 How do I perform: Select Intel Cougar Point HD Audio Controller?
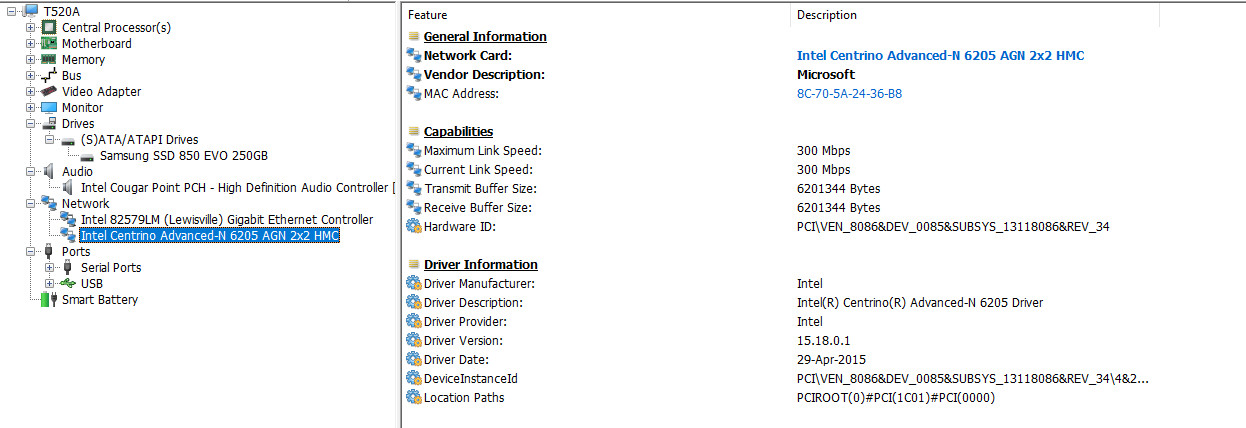point(238,187)
